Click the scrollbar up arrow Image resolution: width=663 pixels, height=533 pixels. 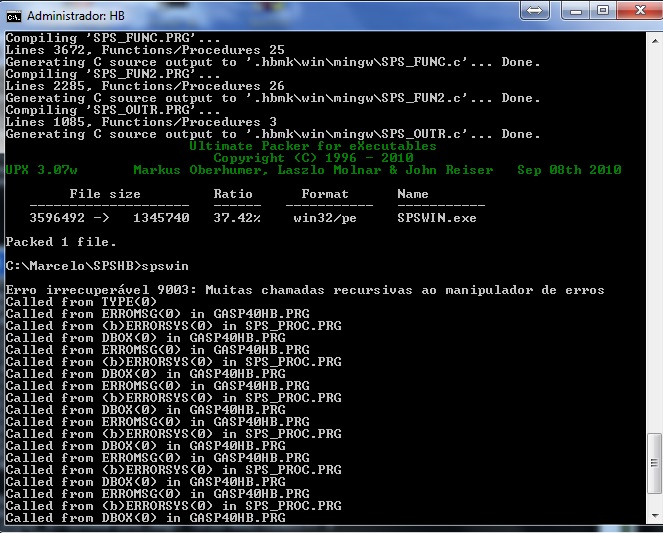point(655,41)
